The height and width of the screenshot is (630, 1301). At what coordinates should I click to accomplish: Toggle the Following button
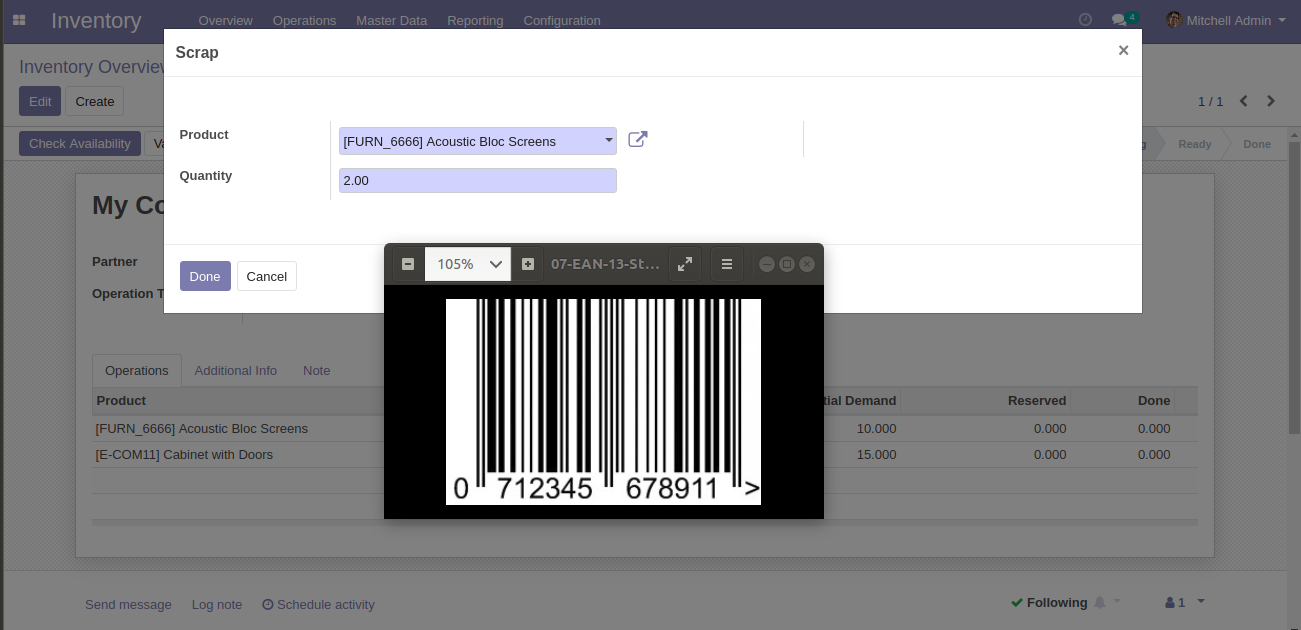point(1049,602)
